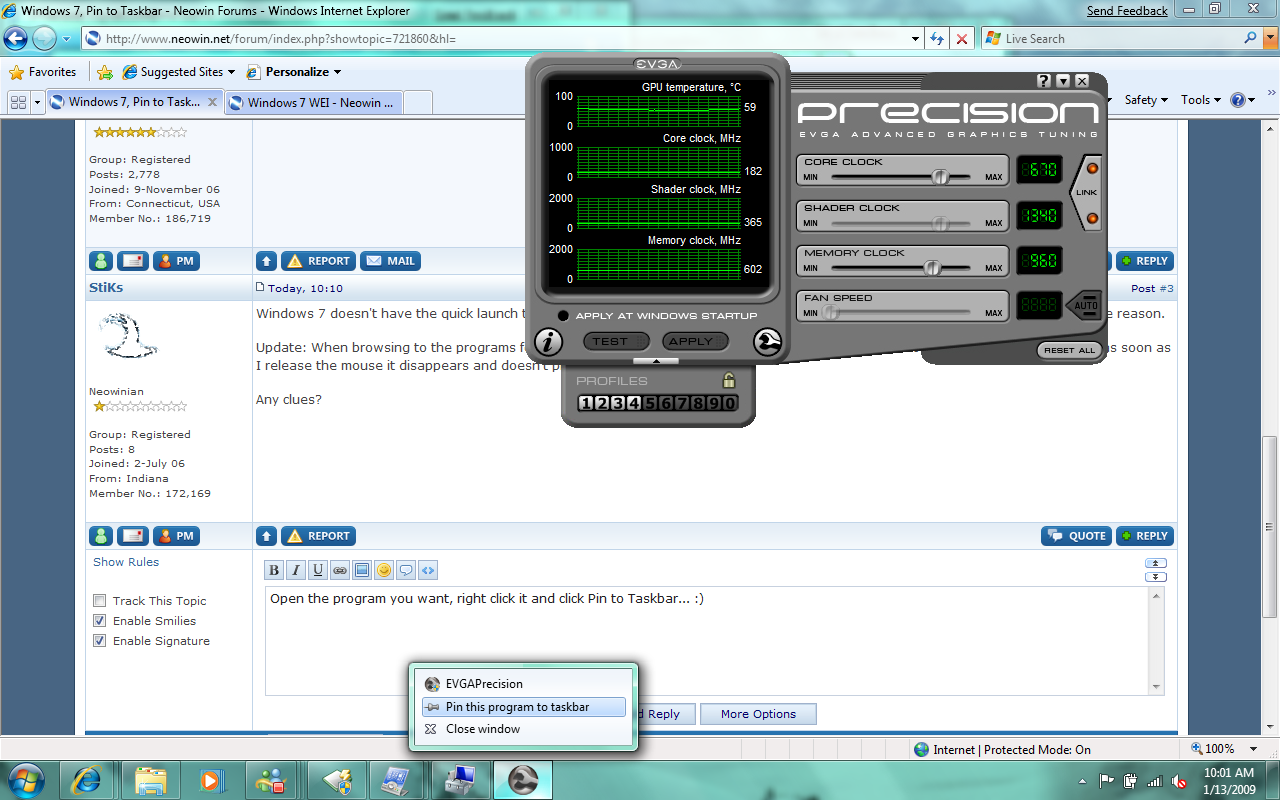Insert a code block with the editor icon

click(427, 570)
